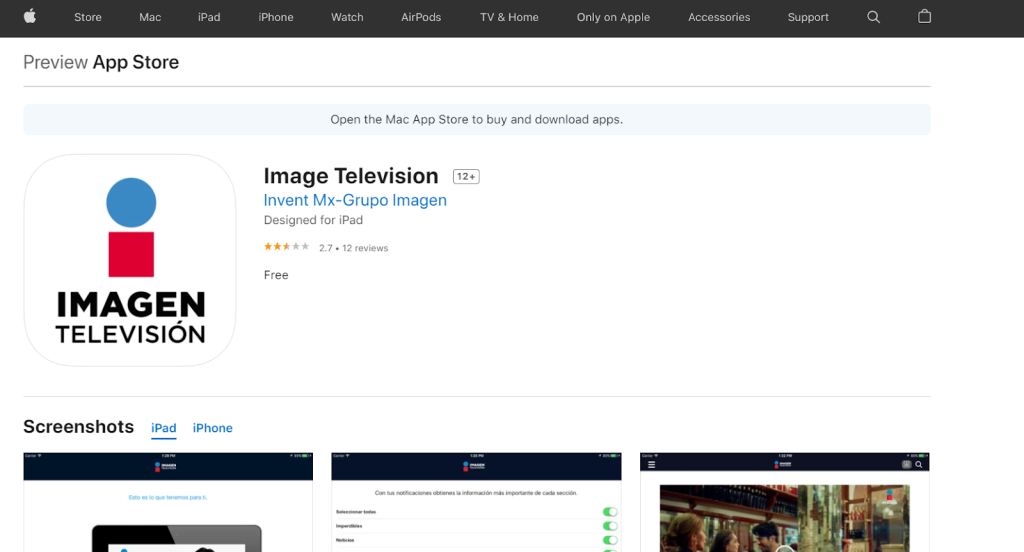Toggle the Imperdibles switch
1024x552 pixels.
coord(609,526)
